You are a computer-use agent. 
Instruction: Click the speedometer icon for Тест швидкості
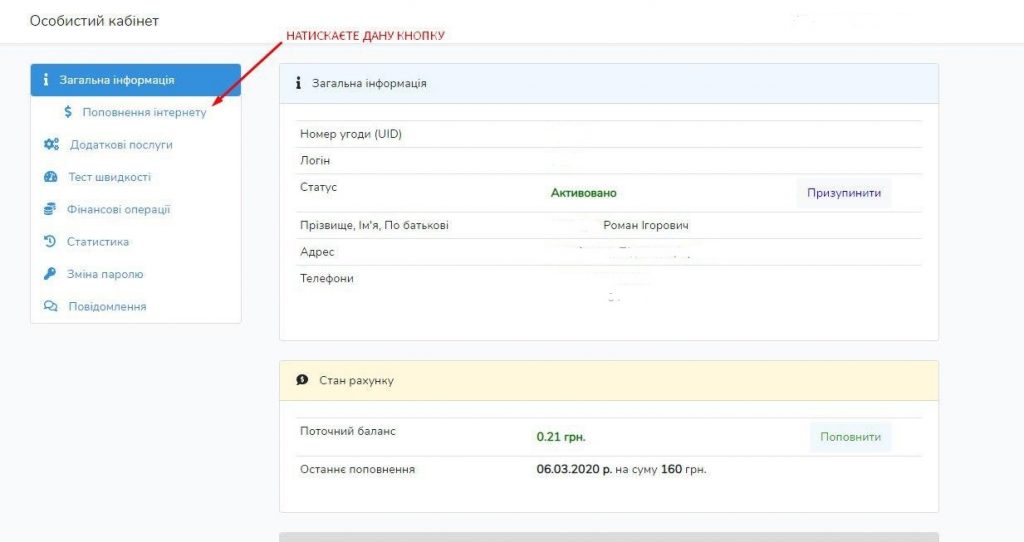[x=50, y=177]
